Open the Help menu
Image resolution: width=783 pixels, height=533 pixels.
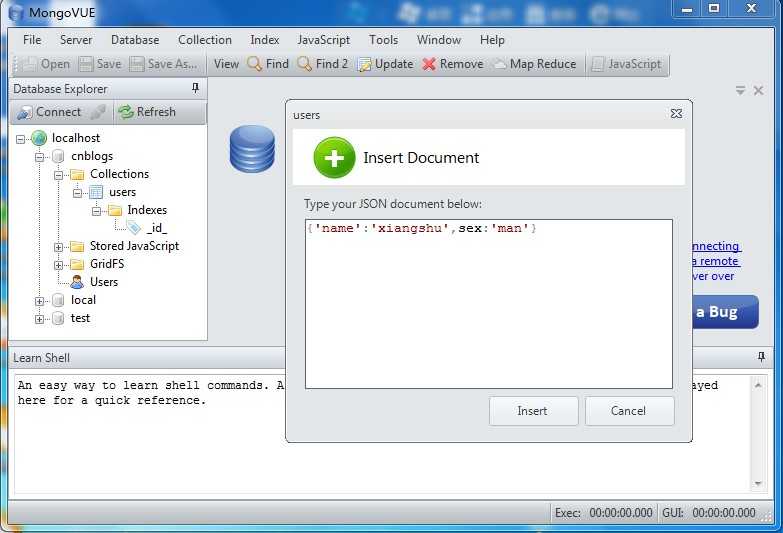[x=492, y=40]
